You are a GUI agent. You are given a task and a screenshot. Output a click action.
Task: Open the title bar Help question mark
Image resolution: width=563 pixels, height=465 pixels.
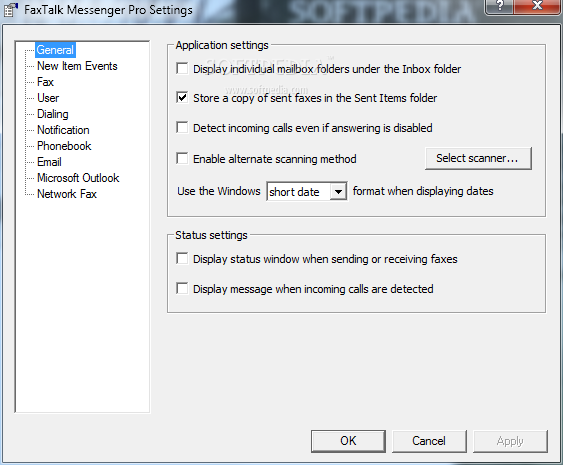pyautogui.click(x=499, y=6)
